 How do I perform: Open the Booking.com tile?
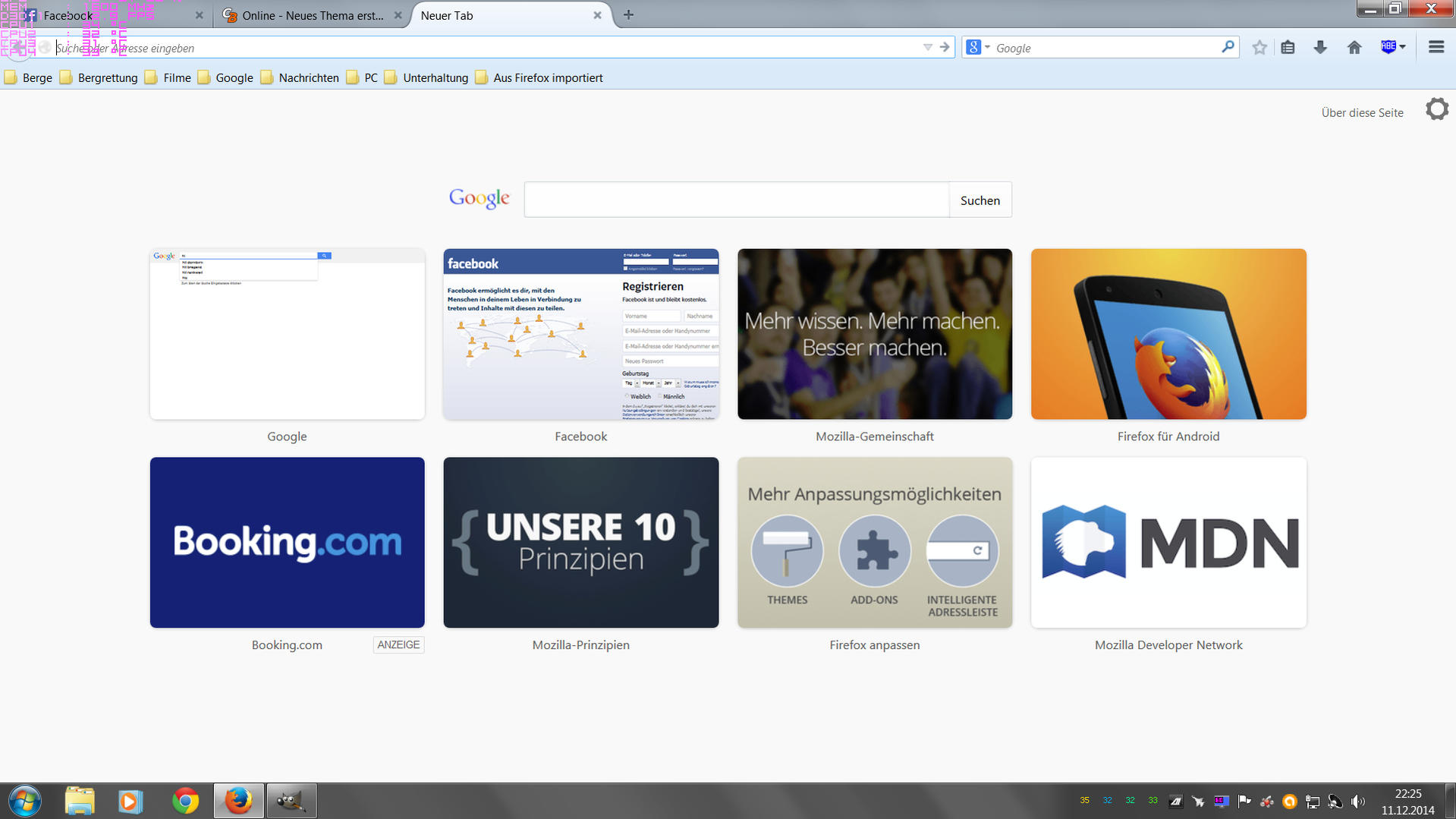point(287,542)
